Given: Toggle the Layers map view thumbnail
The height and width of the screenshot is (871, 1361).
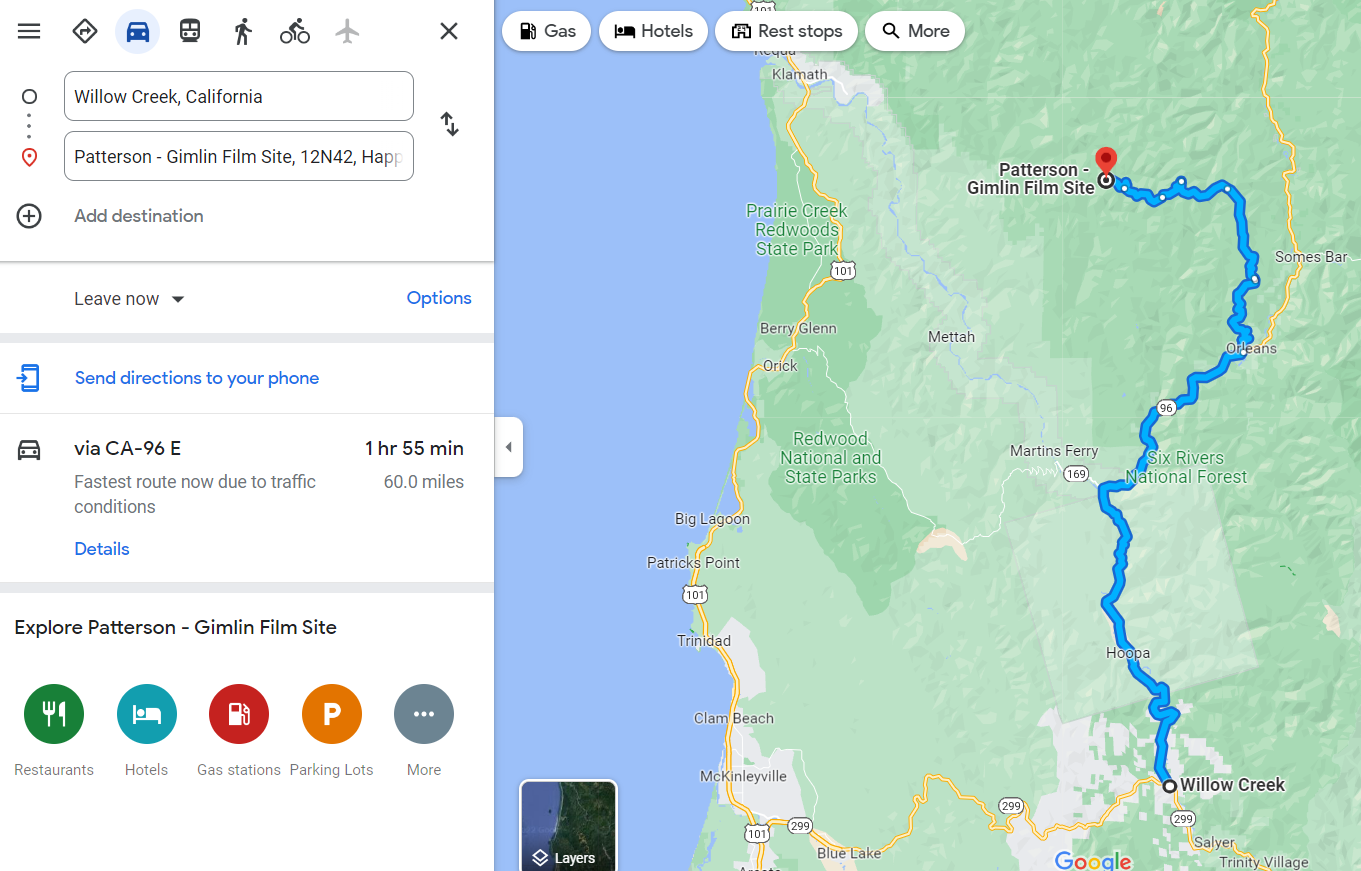Looking at the screenshot, I should (x=568, y=826).
